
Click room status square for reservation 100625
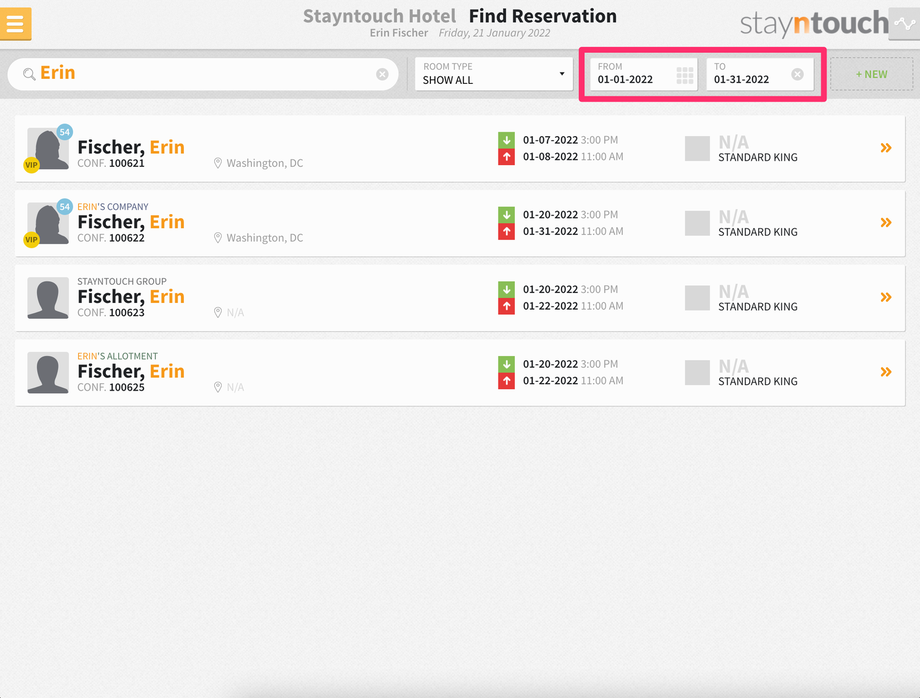point(697,372)
